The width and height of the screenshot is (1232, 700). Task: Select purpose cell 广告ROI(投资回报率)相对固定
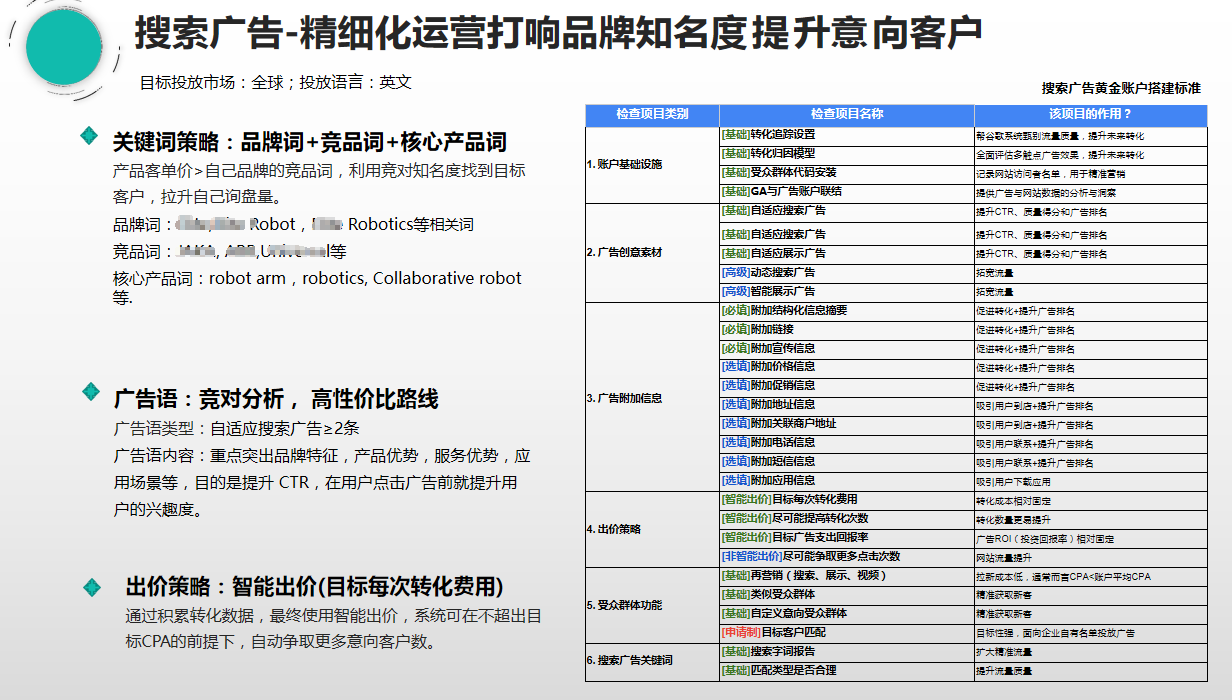(x=1091, y=538)
